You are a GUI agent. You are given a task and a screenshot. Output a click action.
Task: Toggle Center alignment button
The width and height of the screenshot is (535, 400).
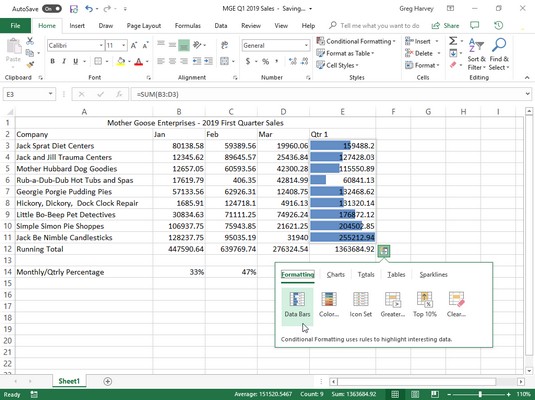[x=172, y=61]
